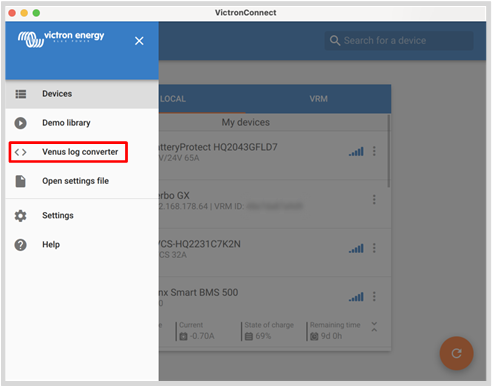Viewport: 492px width, 387px height.
Task: Click the Demo library play icon
Action: point(21,123)
